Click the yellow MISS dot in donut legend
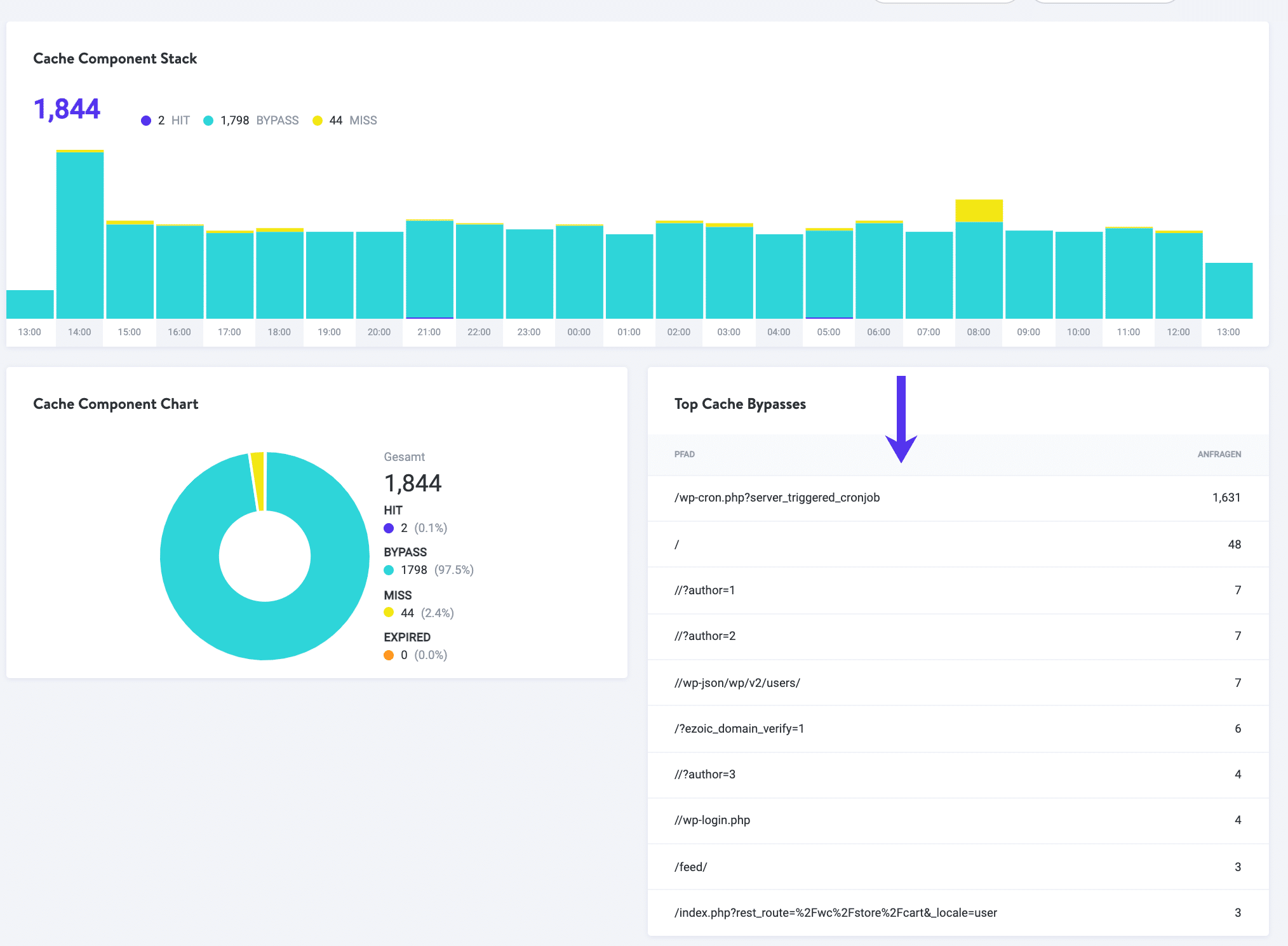 pyautogui.click(x=389, y=613)
